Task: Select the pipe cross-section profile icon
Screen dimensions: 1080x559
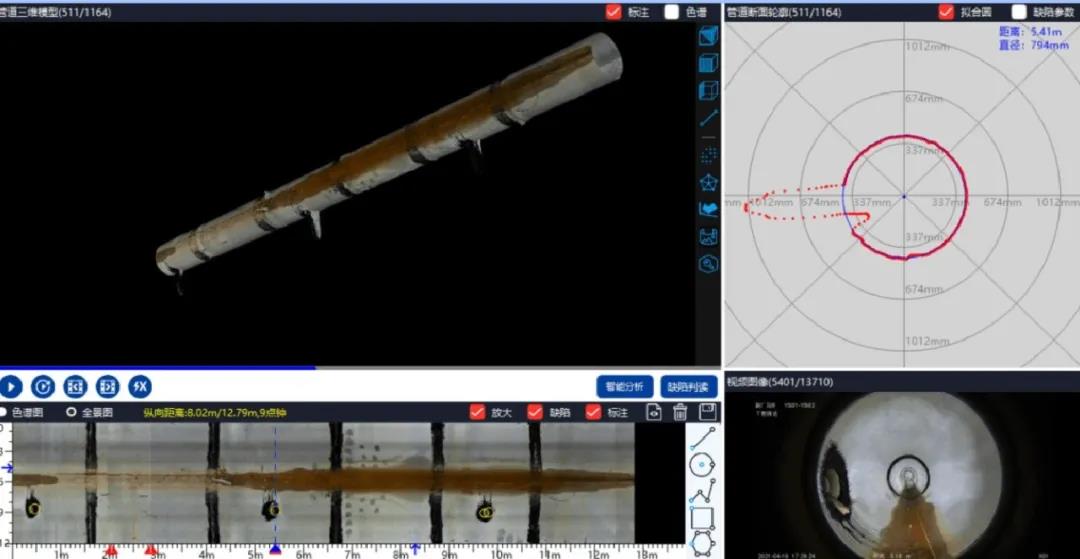Action: click(709, 237)
